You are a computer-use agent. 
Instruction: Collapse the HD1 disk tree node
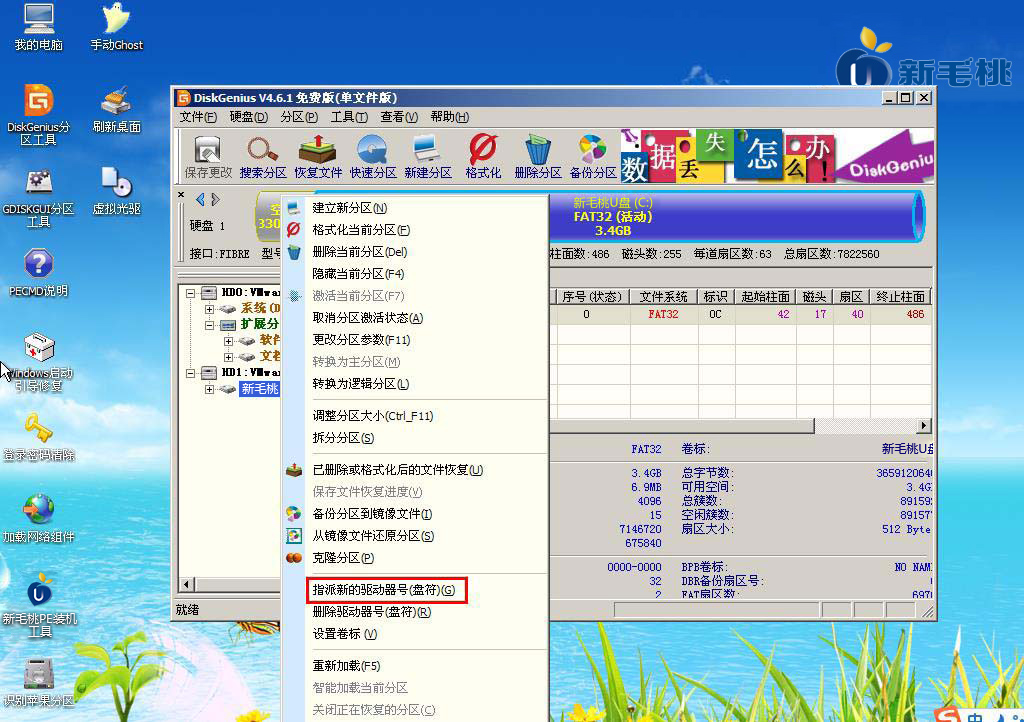pos(191,373)
